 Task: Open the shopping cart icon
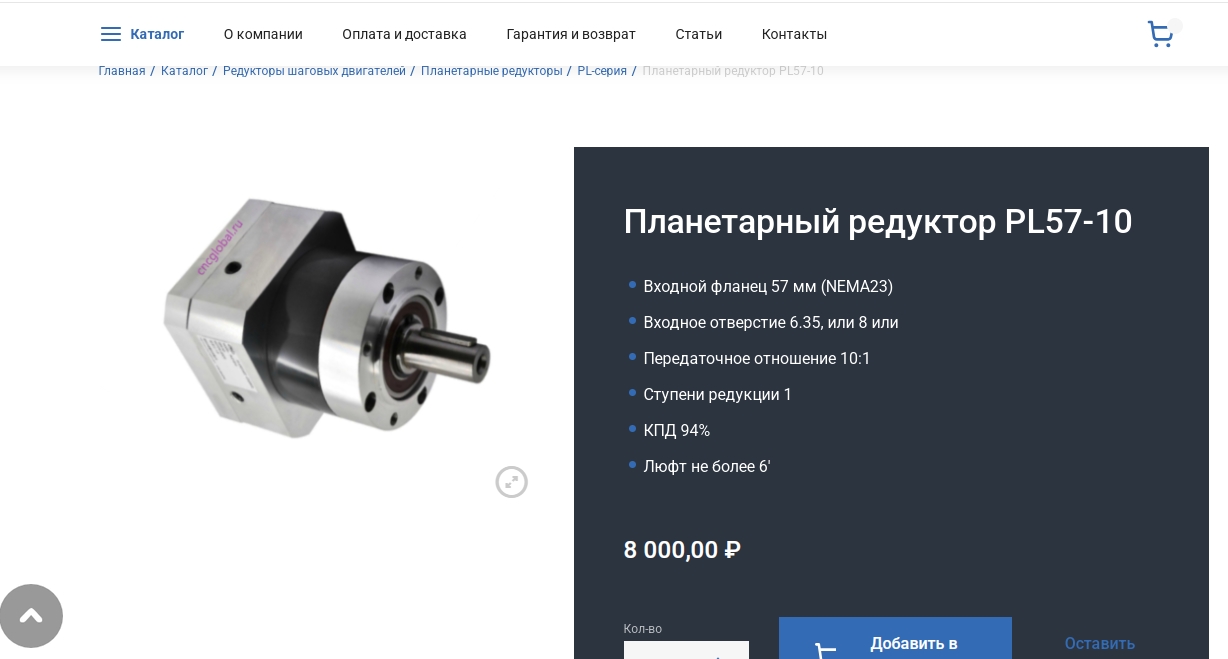1160,34
